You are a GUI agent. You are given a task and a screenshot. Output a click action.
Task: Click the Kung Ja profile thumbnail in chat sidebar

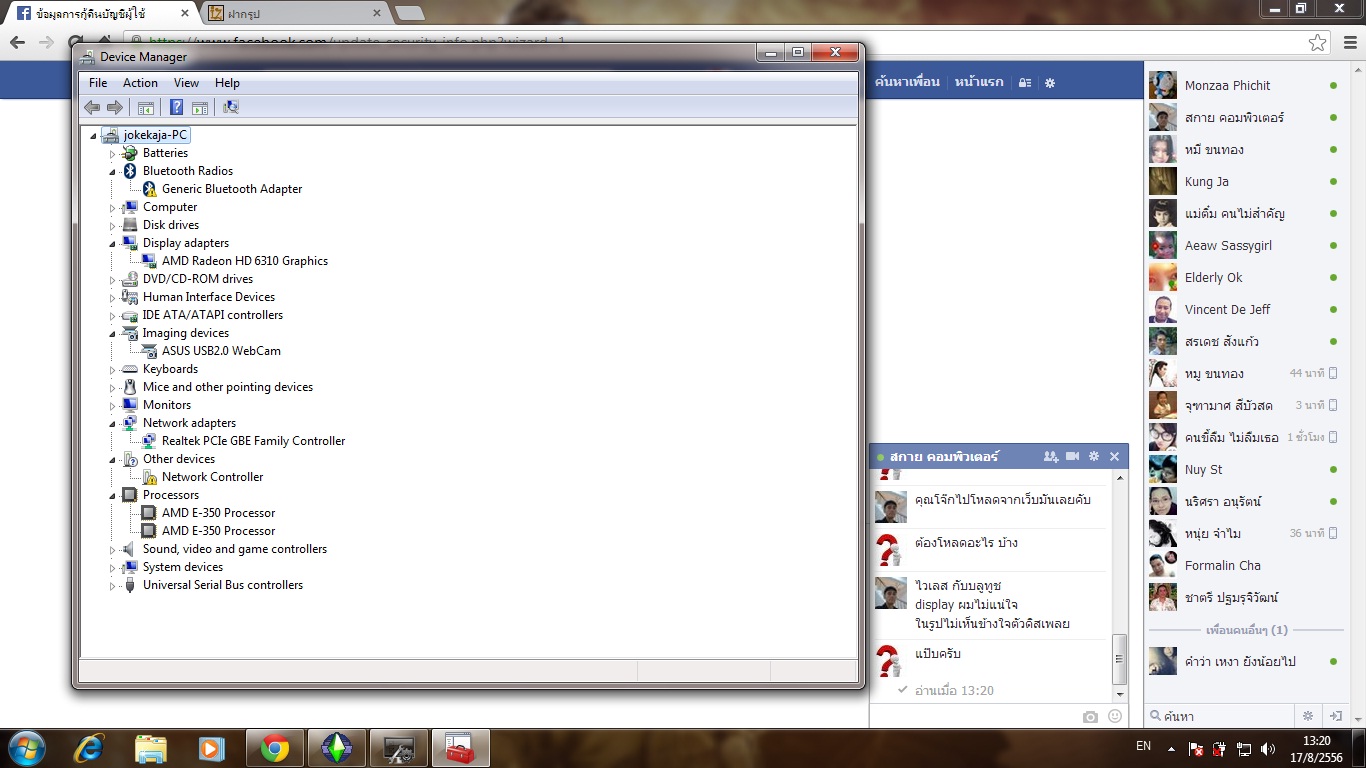coord(1162,181)
